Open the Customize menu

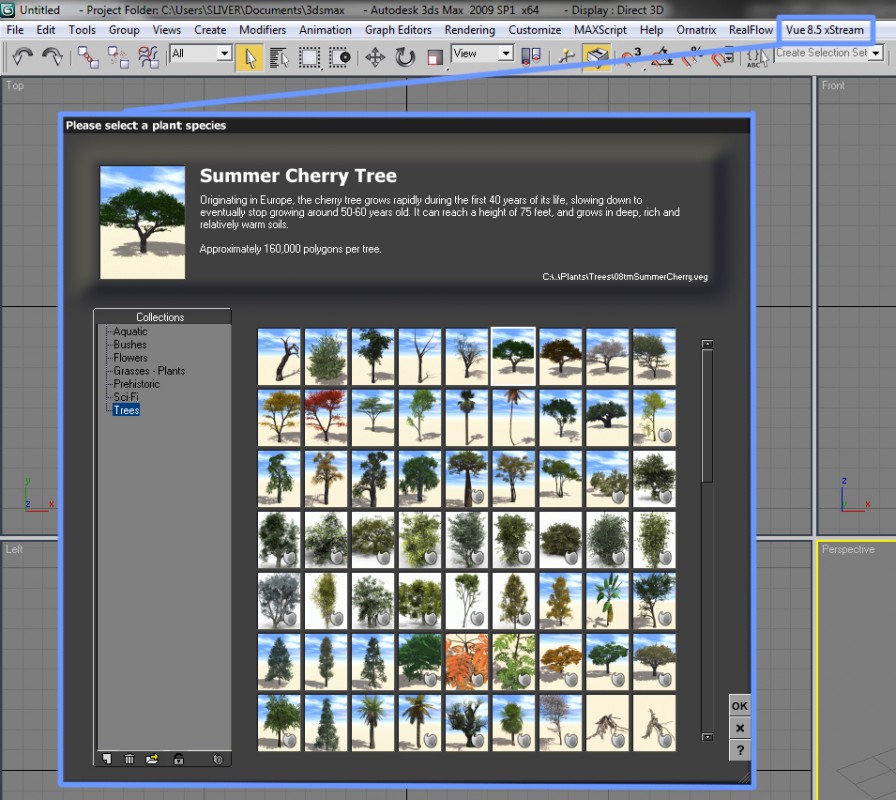click(x=535, y=30)
